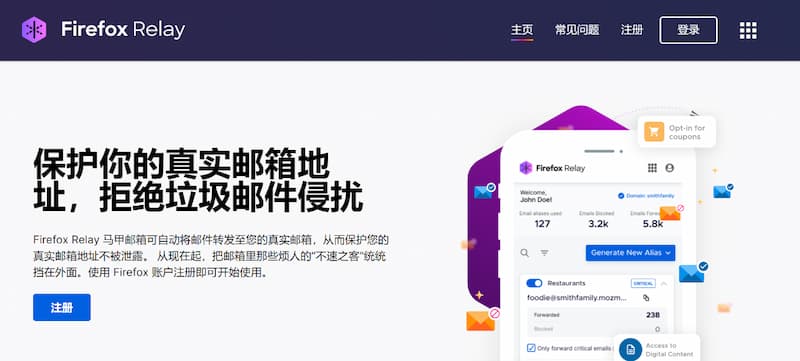Open the 主页 navigation tab
Image resolution: width=800 pixels, height=361 pixels.
[x=522, y=30]
